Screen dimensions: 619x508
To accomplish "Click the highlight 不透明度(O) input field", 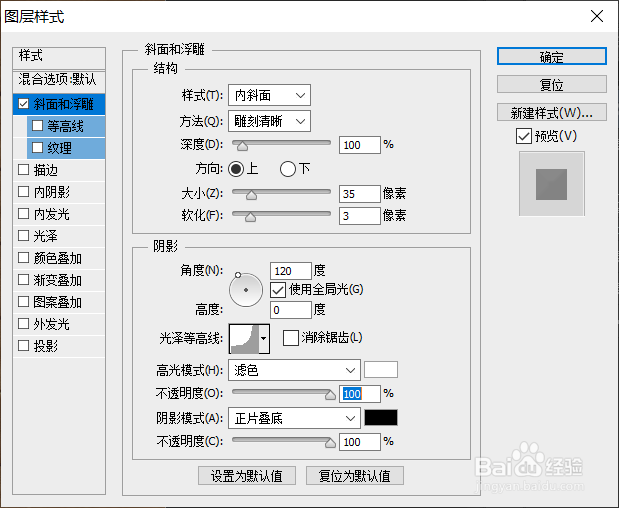I will point(360,394).
